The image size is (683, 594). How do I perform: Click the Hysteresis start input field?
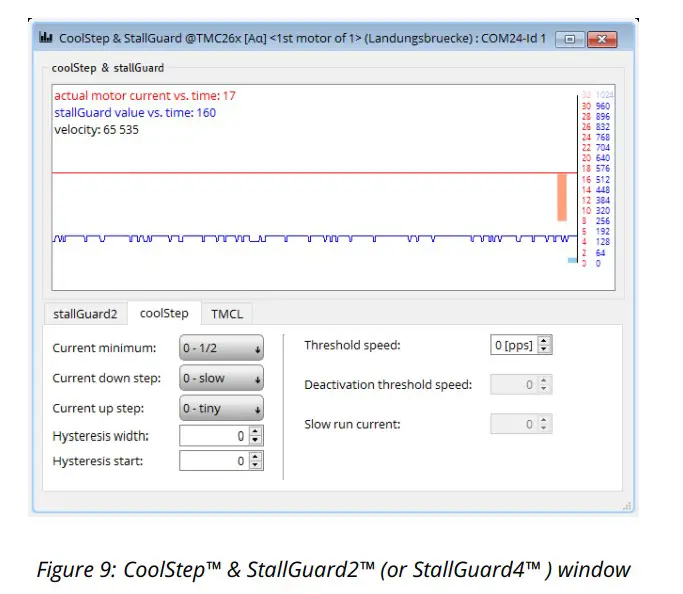pos(214,461)
